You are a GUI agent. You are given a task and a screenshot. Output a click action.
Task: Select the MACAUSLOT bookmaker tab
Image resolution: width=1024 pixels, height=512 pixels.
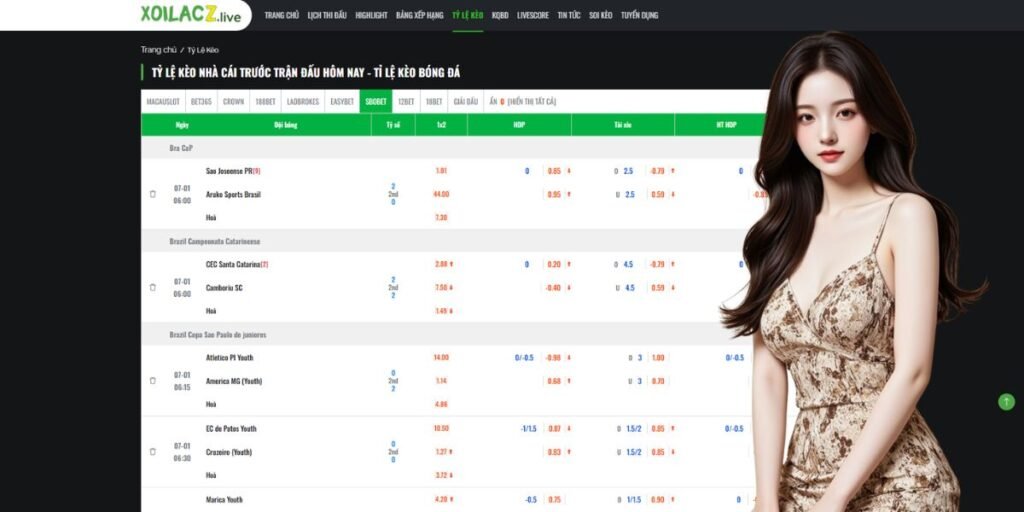click(162, 101)
